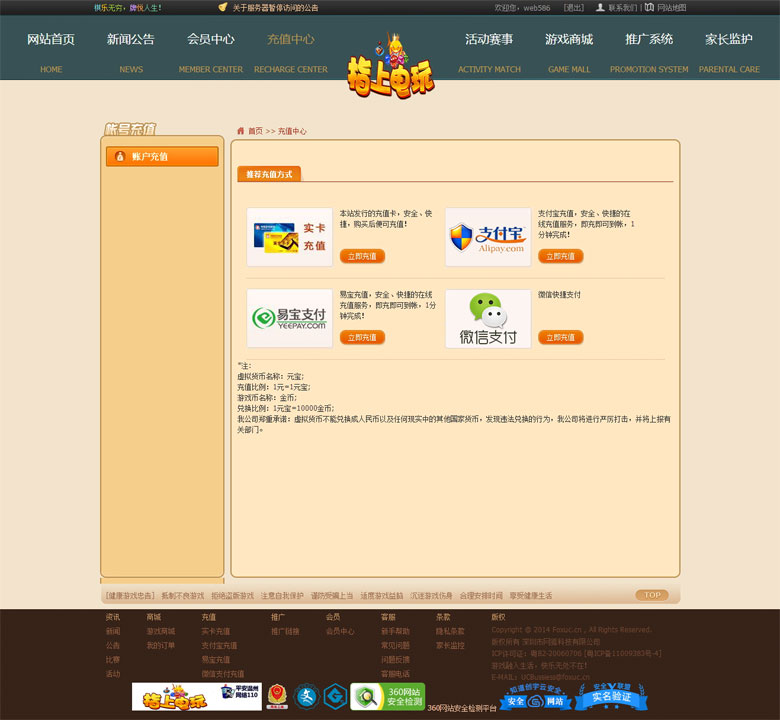Click the TOP back-to-top button
This screenshot has height=720, width=780.
click(x=651, y=595)
